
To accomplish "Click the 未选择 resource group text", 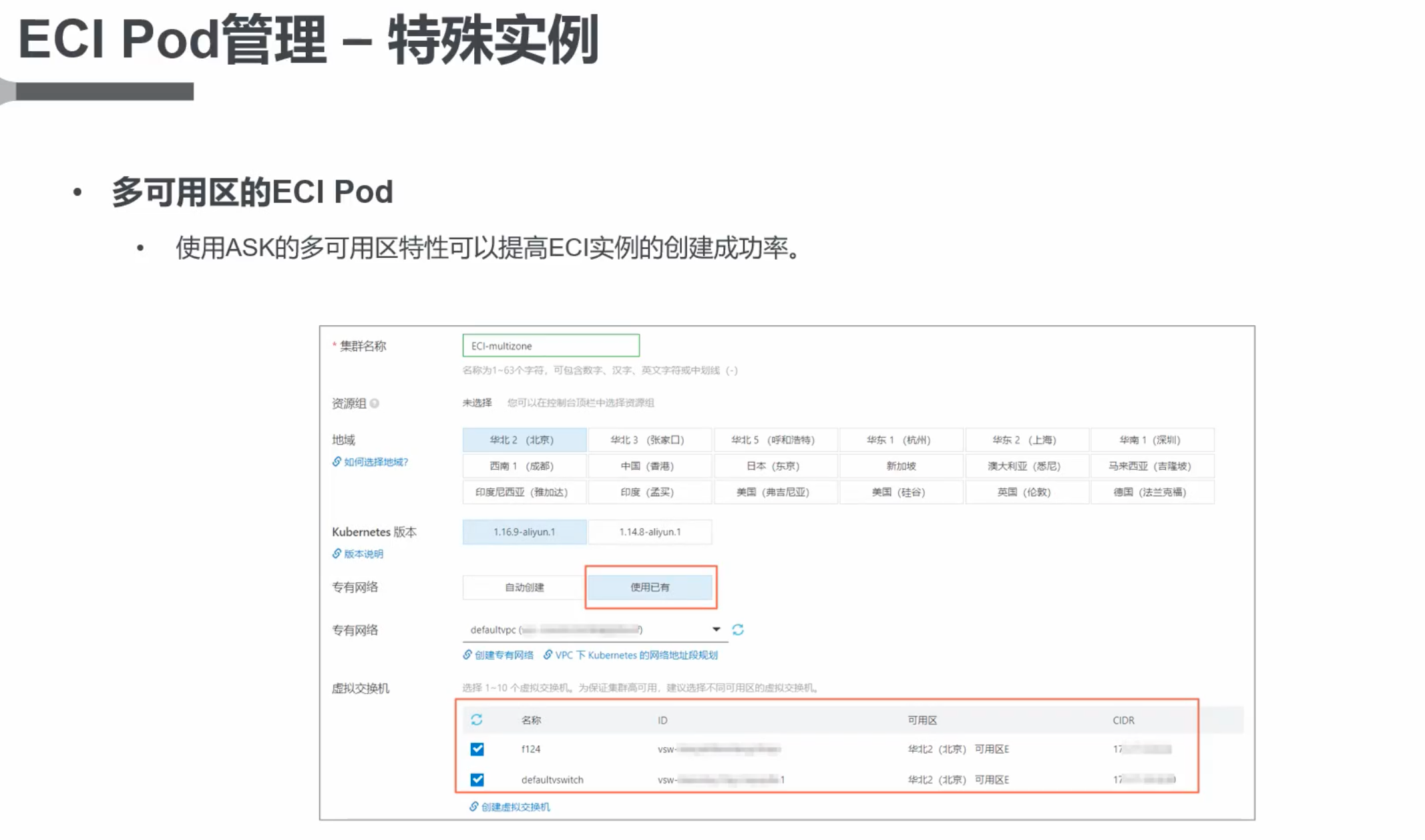I will coord(477,403).
